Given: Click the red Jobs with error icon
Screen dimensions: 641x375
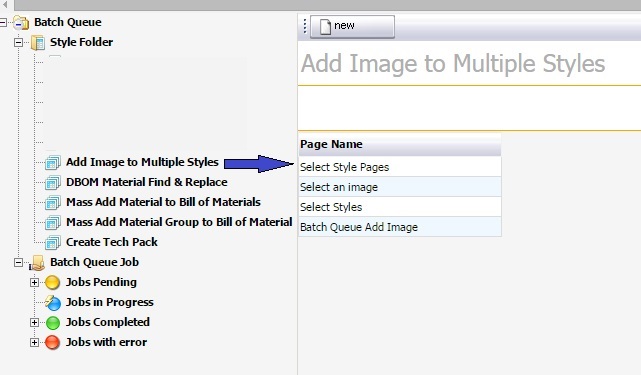Looking at the screenshot, I should (x=52, y=342).
